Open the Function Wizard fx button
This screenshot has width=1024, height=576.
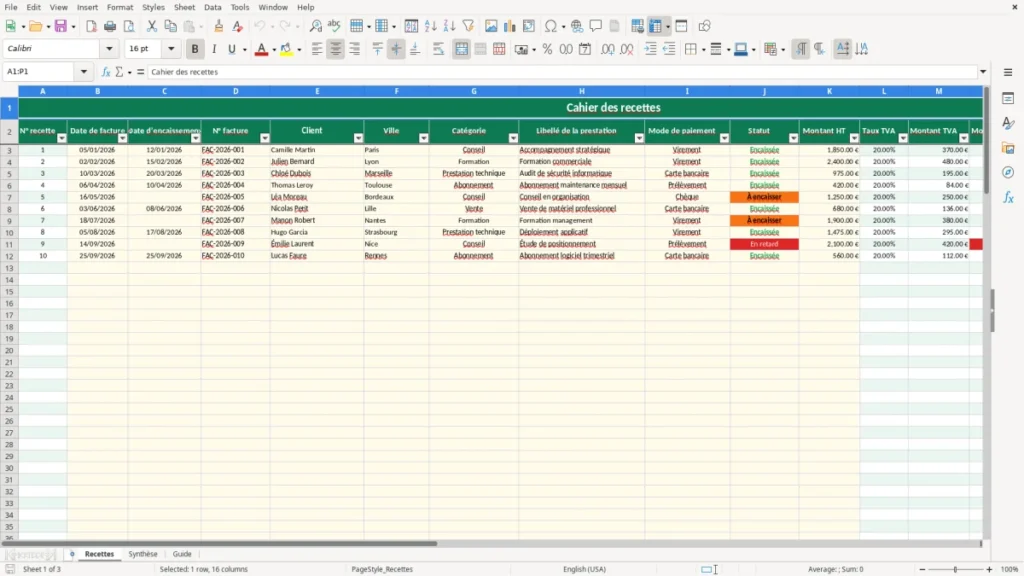click(x=106, y=72)
